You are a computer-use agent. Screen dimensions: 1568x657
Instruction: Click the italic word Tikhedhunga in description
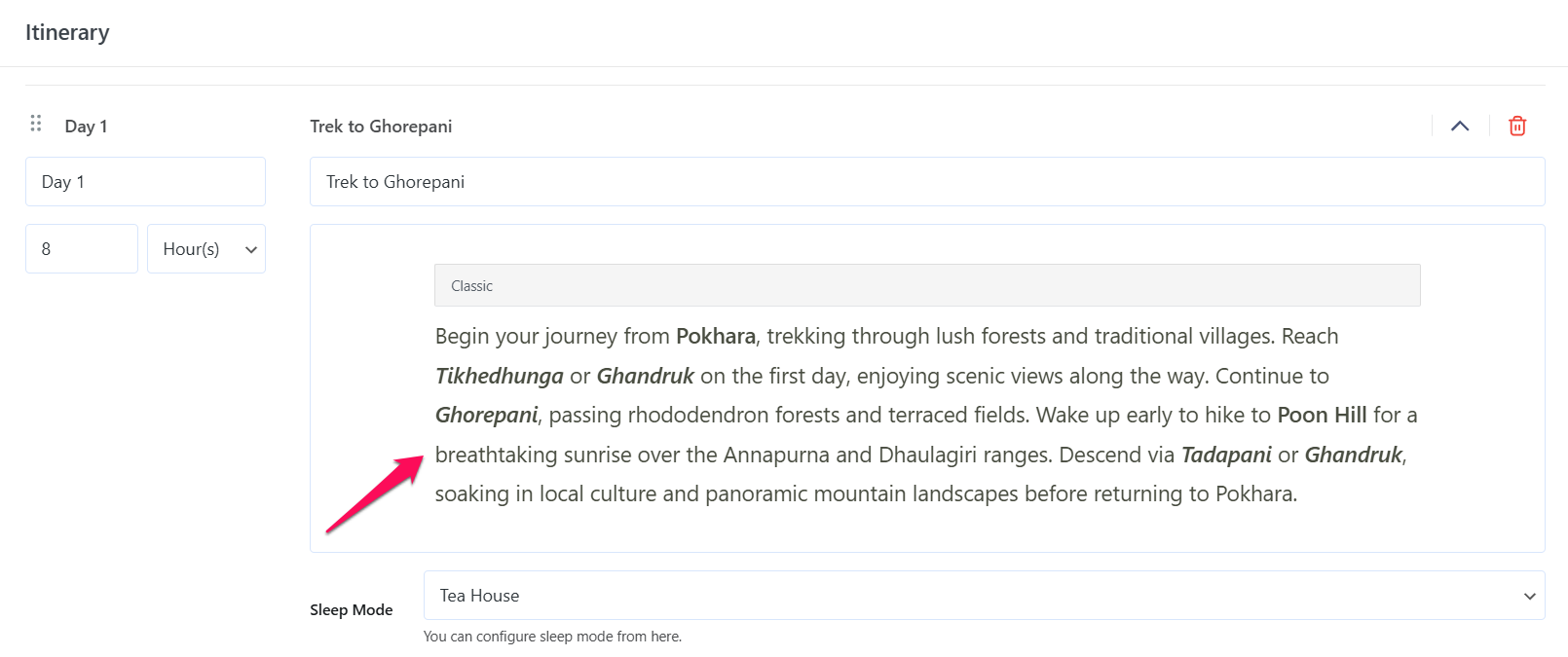tap(499, 377)
